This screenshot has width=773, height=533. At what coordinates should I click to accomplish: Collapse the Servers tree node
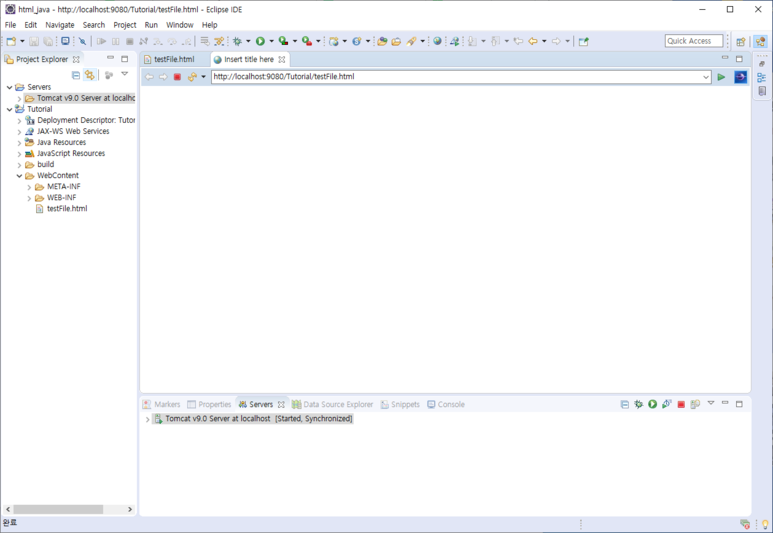pyautogui.click(x=9, y=87)
